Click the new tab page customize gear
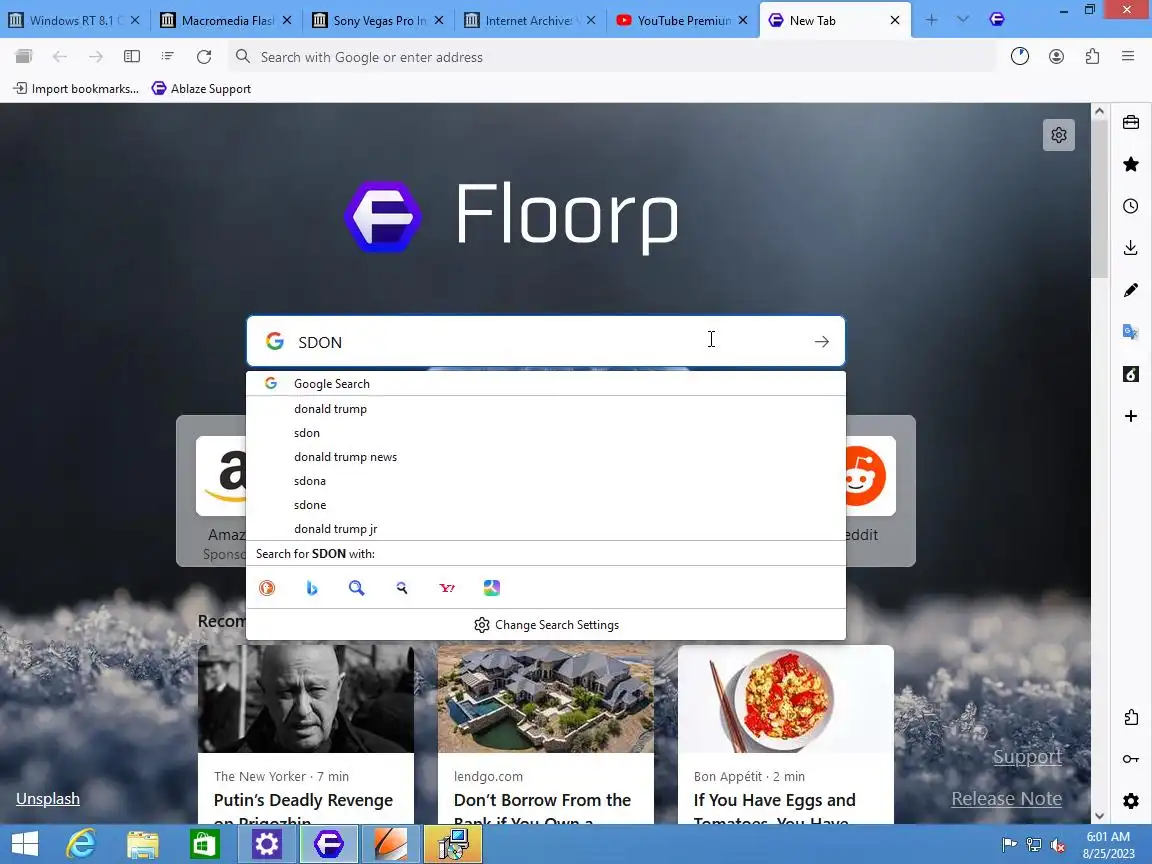The height and width of the screenshot is (864, 1152). pyautogui.click(x=1059, y=135)
